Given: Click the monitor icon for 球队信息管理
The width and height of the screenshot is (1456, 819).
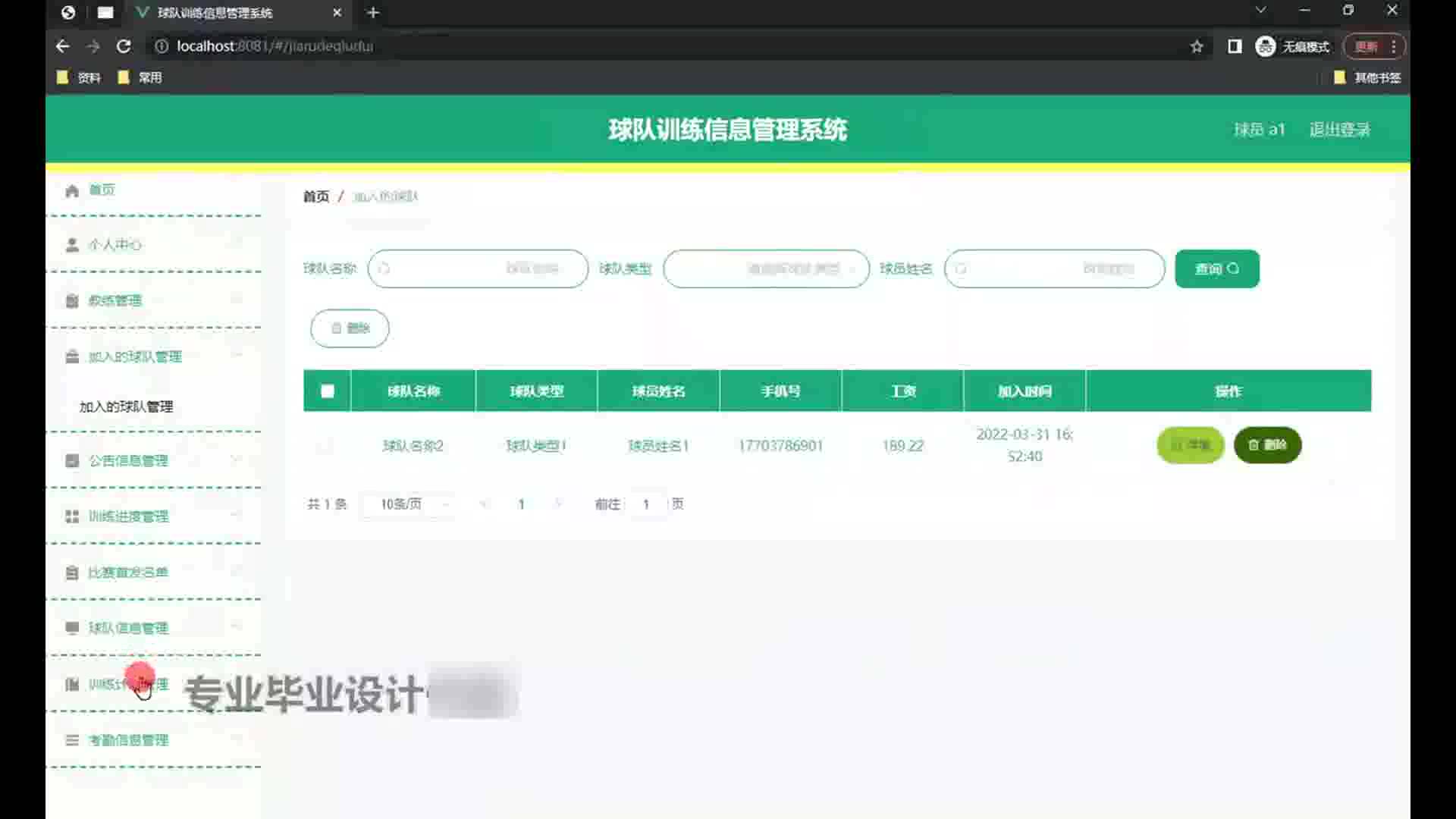Looking at the screenshot, I should pyautogui.click(x=72, y=628).
